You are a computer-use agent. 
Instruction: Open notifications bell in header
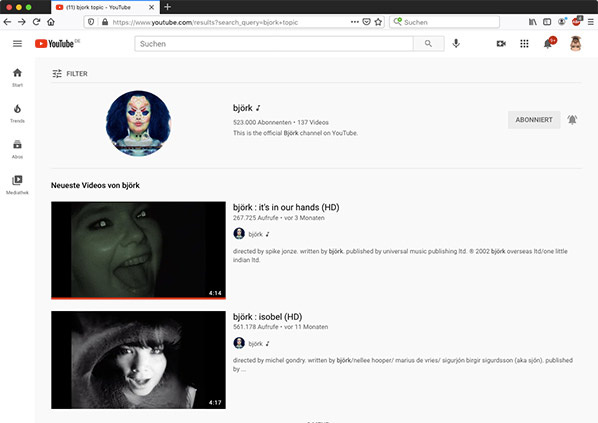pos(548,43)
